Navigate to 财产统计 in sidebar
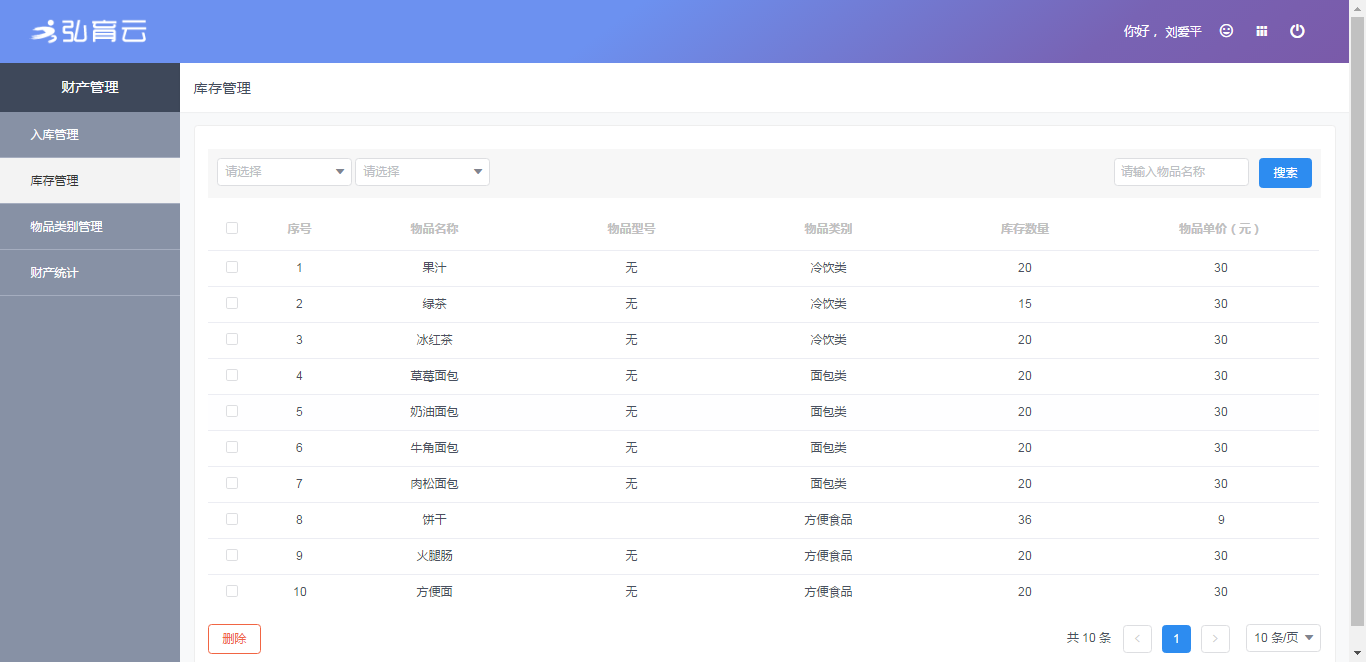The width and height of the screenshot is (1366, 662). (55, 273)
